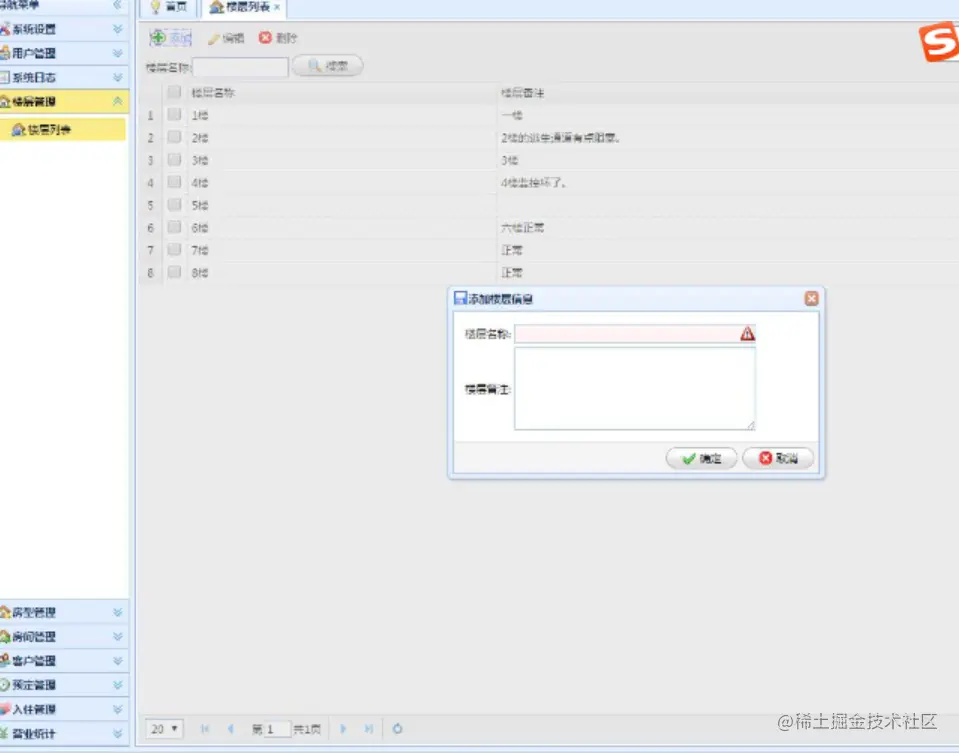959x753 pixels.
Task: Check the checkbox for row 6楼
Action: [174, 227]
